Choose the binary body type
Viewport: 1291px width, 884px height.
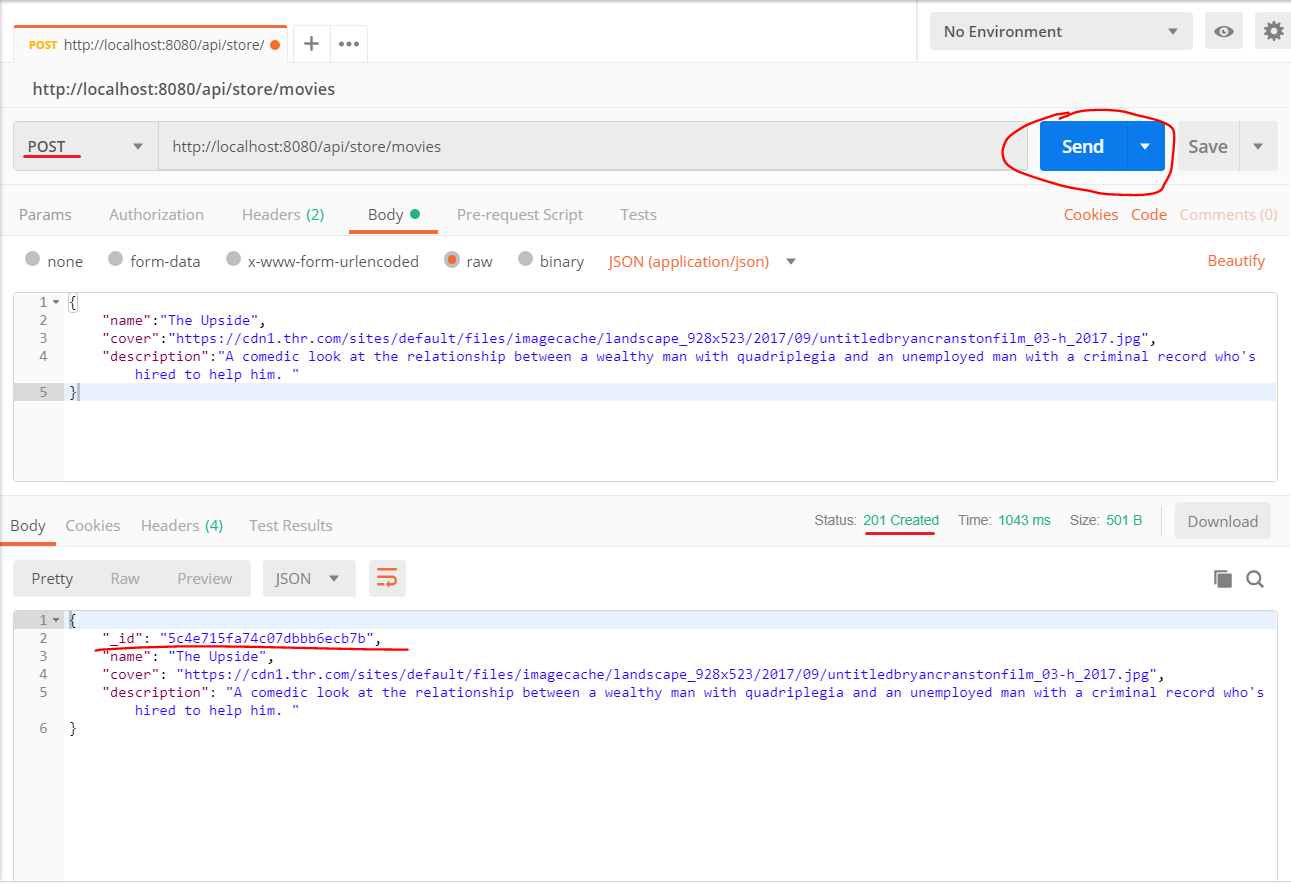(525, 260)
